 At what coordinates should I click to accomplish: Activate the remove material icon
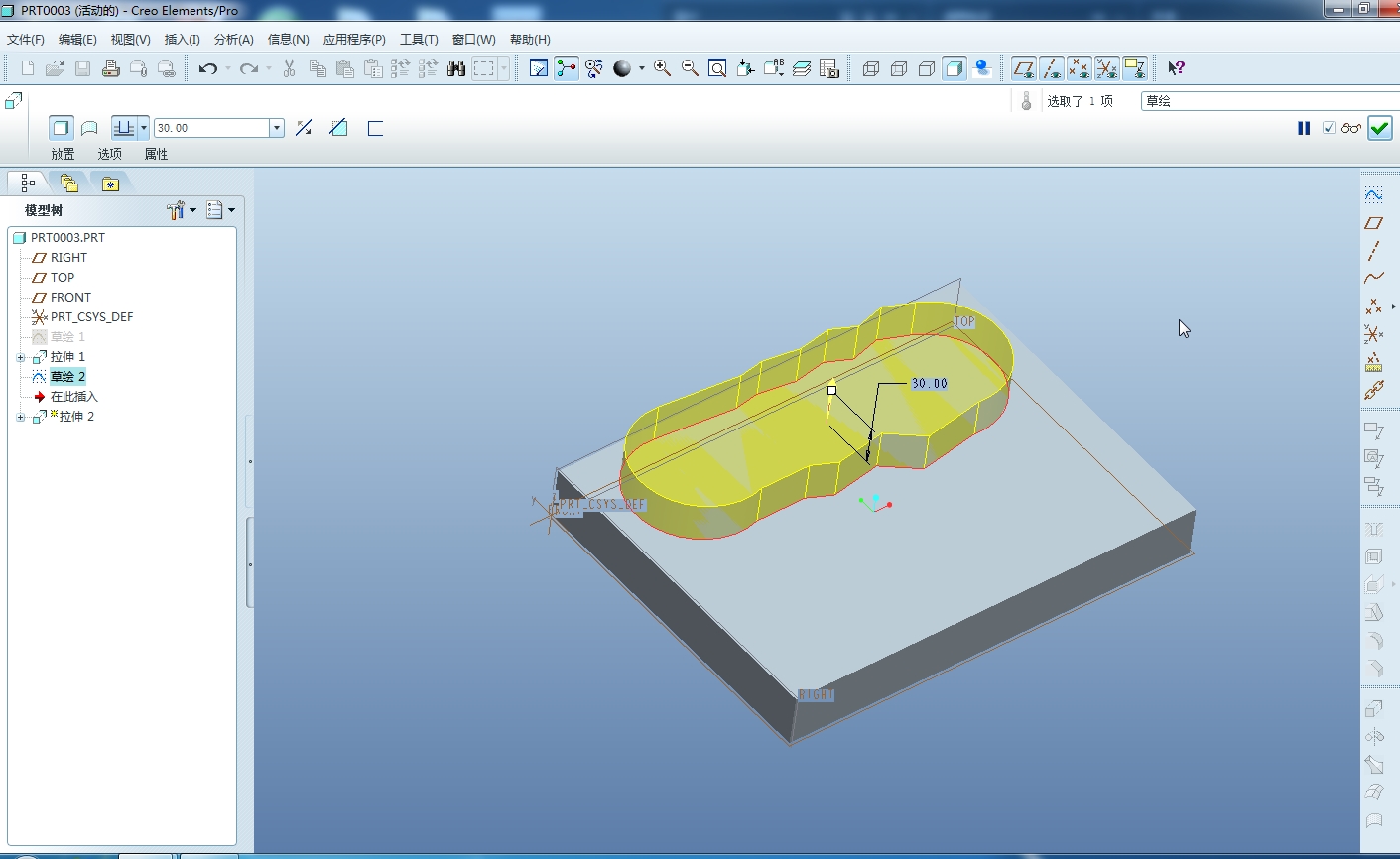[x=338, y=128]
